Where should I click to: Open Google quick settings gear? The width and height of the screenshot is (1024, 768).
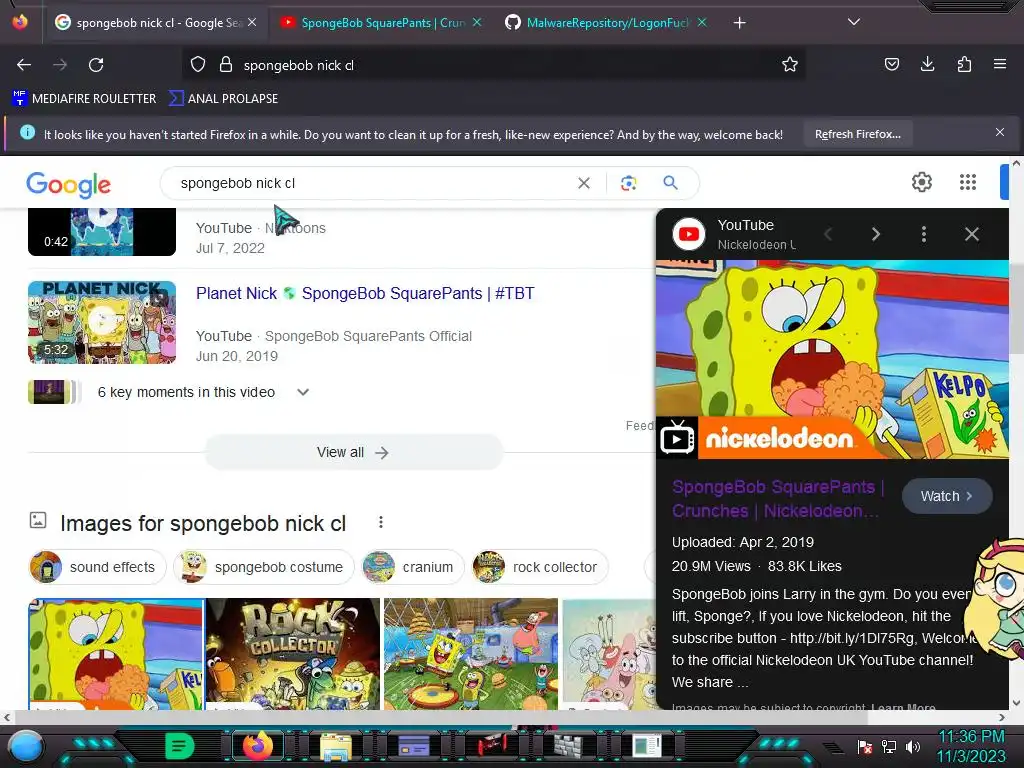click(x=921, y=182)
